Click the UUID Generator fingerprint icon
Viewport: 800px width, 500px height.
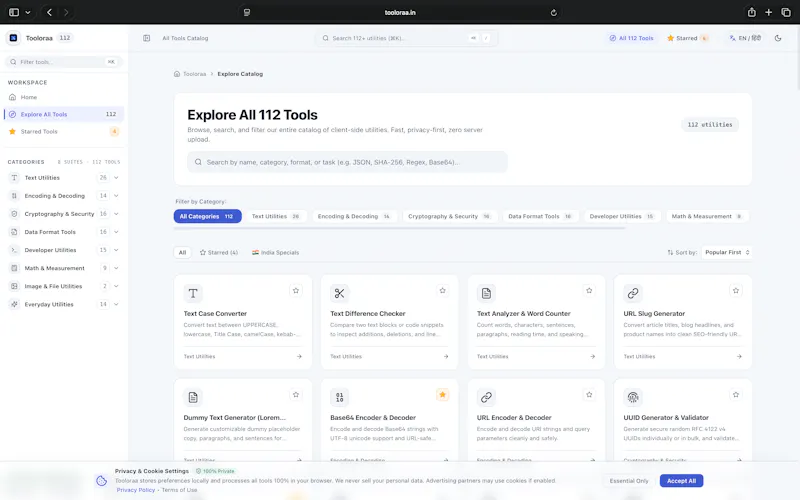tap(633, 397)
